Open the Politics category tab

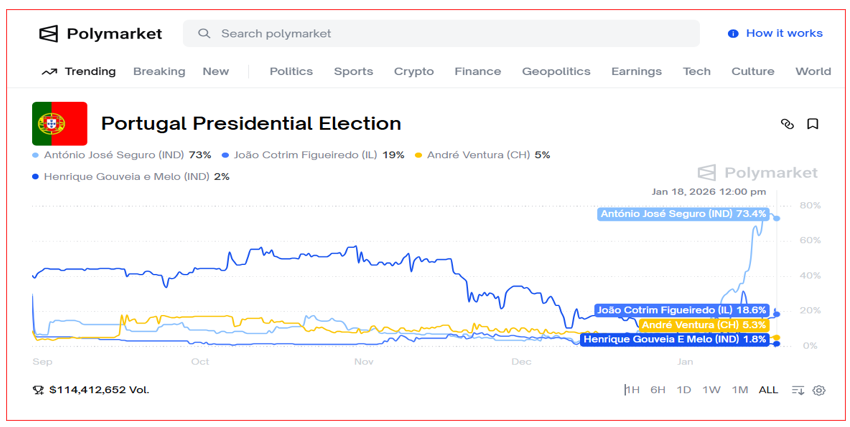coord(291,72)
